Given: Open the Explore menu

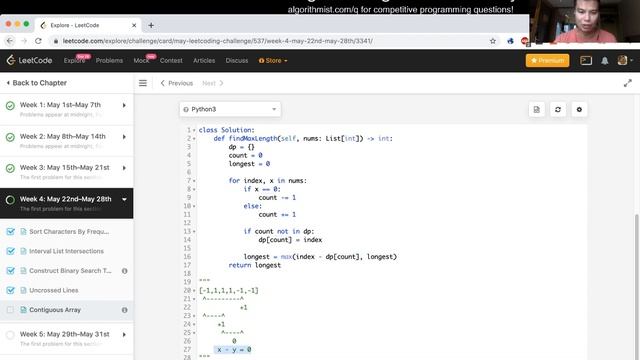Looking at the screenshot, I should pyautogui.click(x=74, y=60).
